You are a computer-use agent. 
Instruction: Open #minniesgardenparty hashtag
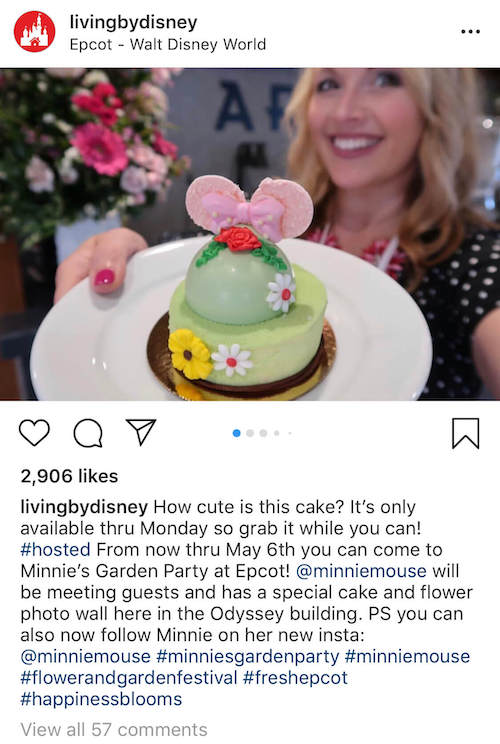pos(248,656)
